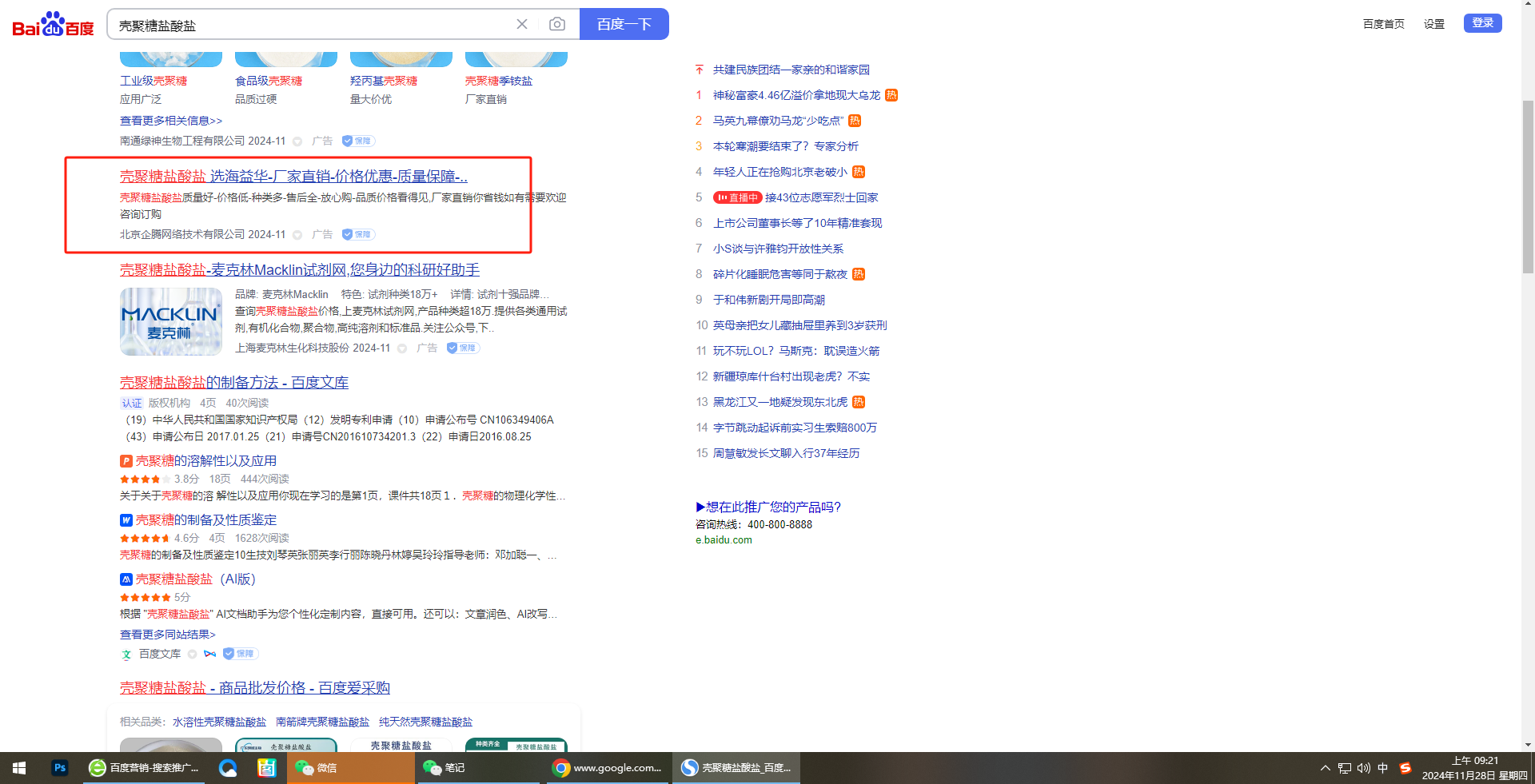Click the blue A icon beside 壳聚糖盐酸盐 (AI版)
The width and height of the screenshot is (1535, 784).
click(x=126, y=579)
